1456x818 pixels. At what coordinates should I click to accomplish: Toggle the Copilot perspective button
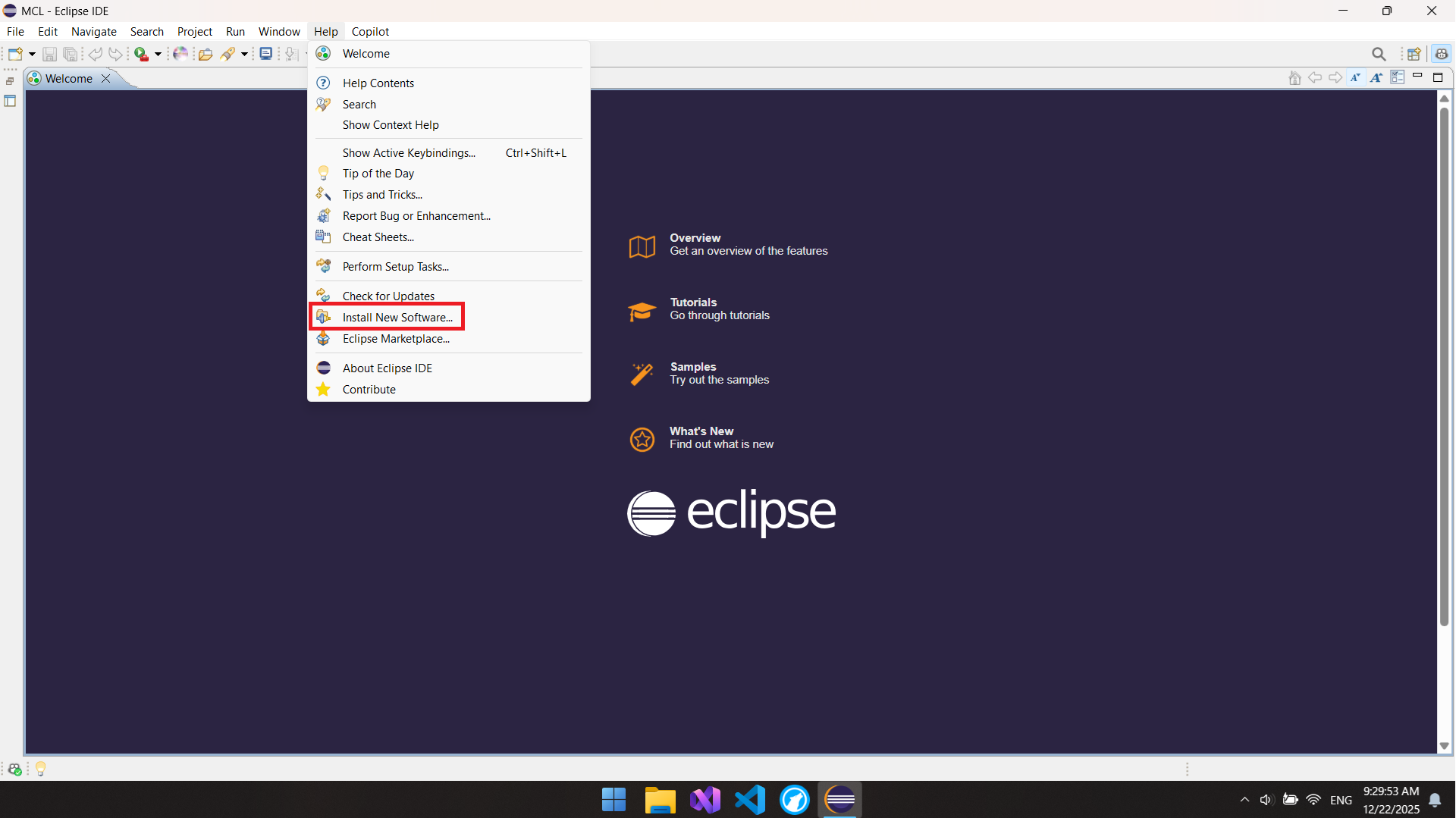click(x=1441, y=54)
